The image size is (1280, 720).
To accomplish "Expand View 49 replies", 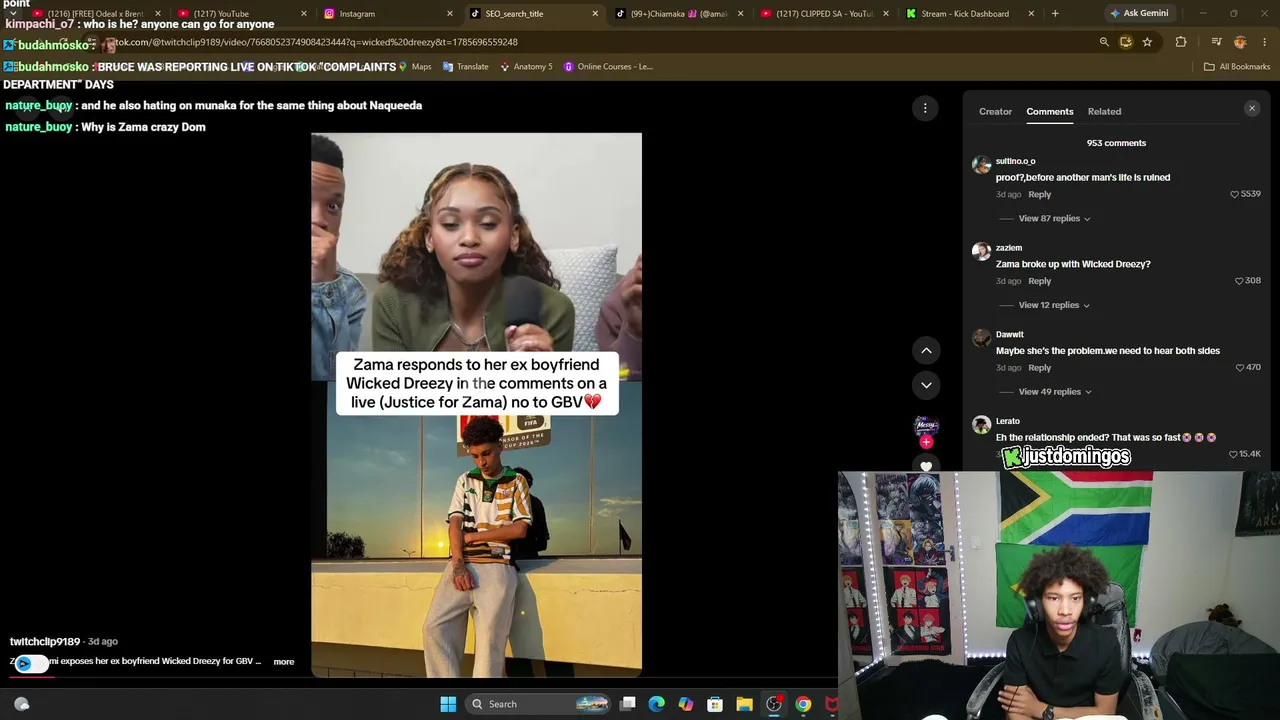I will pos(1054,392).
